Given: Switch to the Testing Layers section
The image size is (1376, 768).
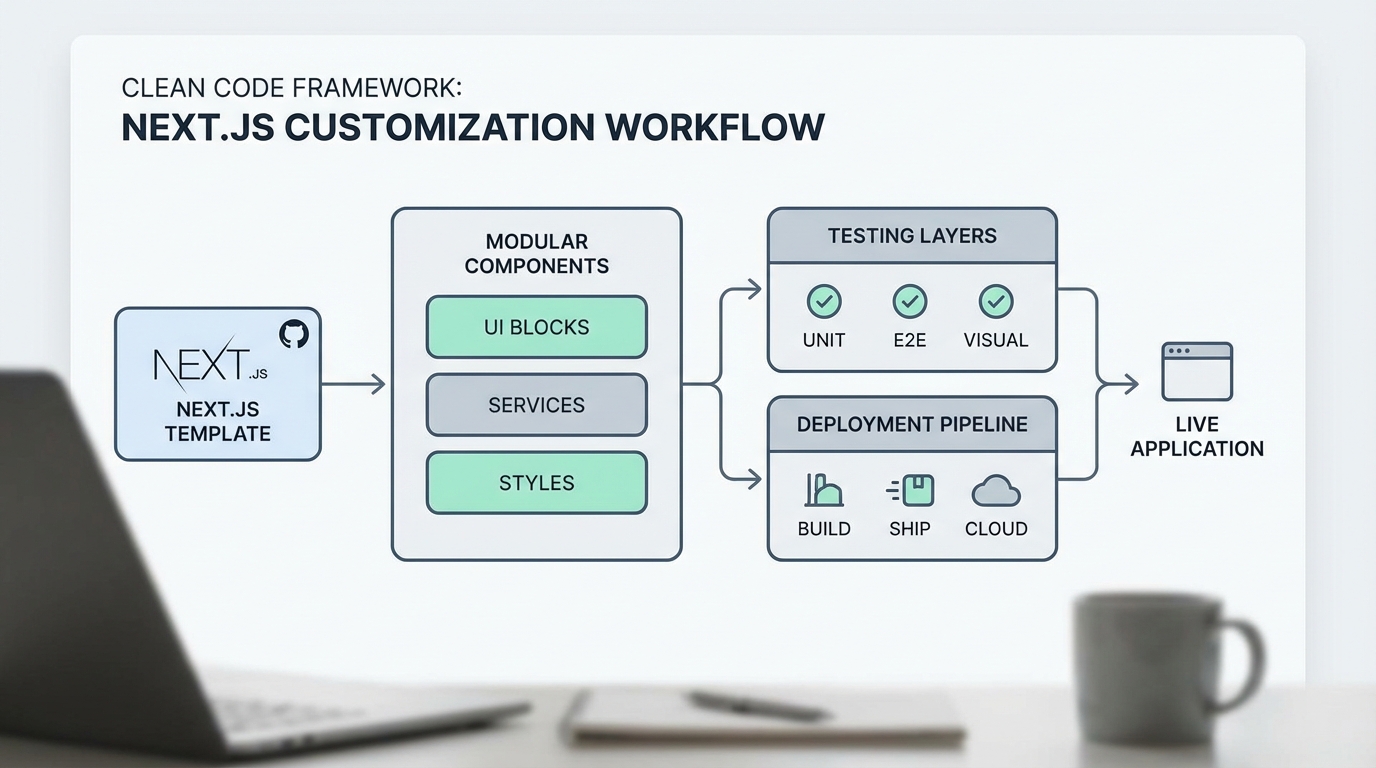Looking at the screenshot, I should point(911,236).
